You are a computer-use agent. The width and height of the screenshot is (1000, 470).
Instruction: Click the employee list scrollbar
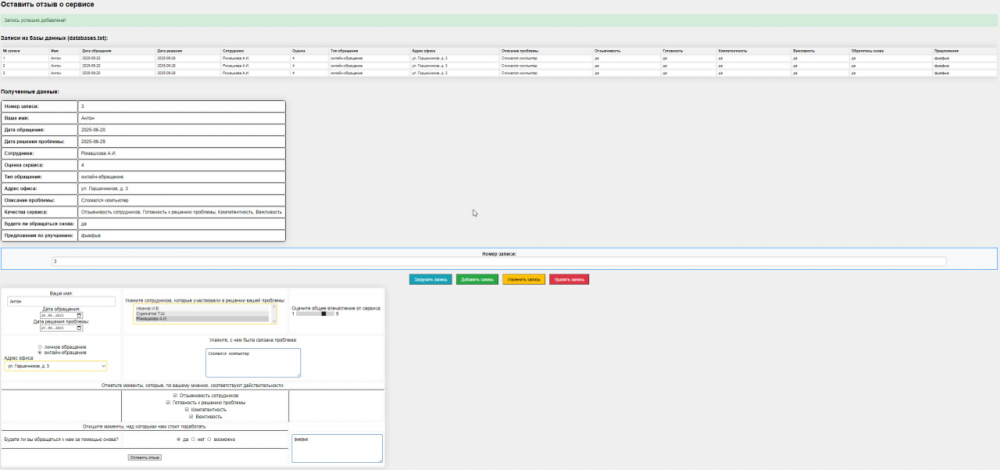click(x=274, y=314)
